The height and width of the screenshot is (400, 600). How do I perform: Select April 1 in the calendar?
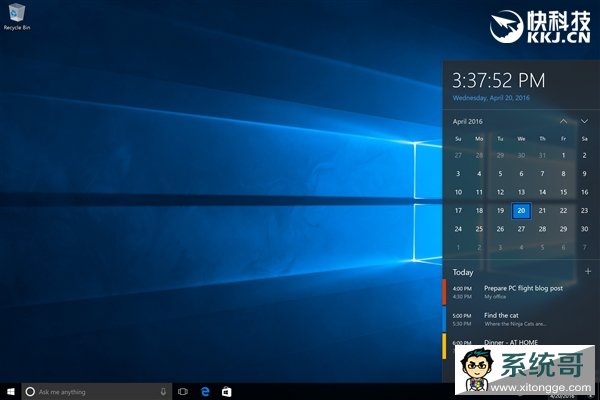[x=563, y=155]
